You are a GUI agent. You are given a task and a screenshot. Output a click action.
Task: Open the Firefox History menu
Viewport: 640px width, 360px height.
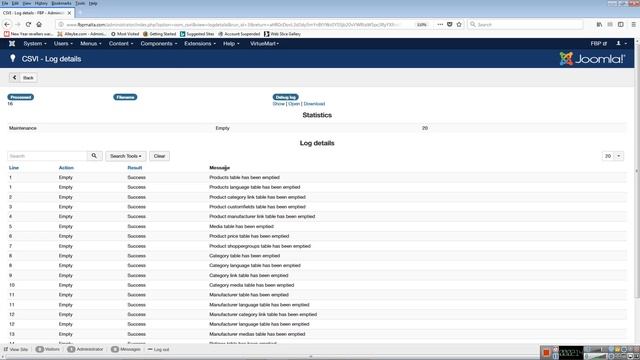coord(41,3)
